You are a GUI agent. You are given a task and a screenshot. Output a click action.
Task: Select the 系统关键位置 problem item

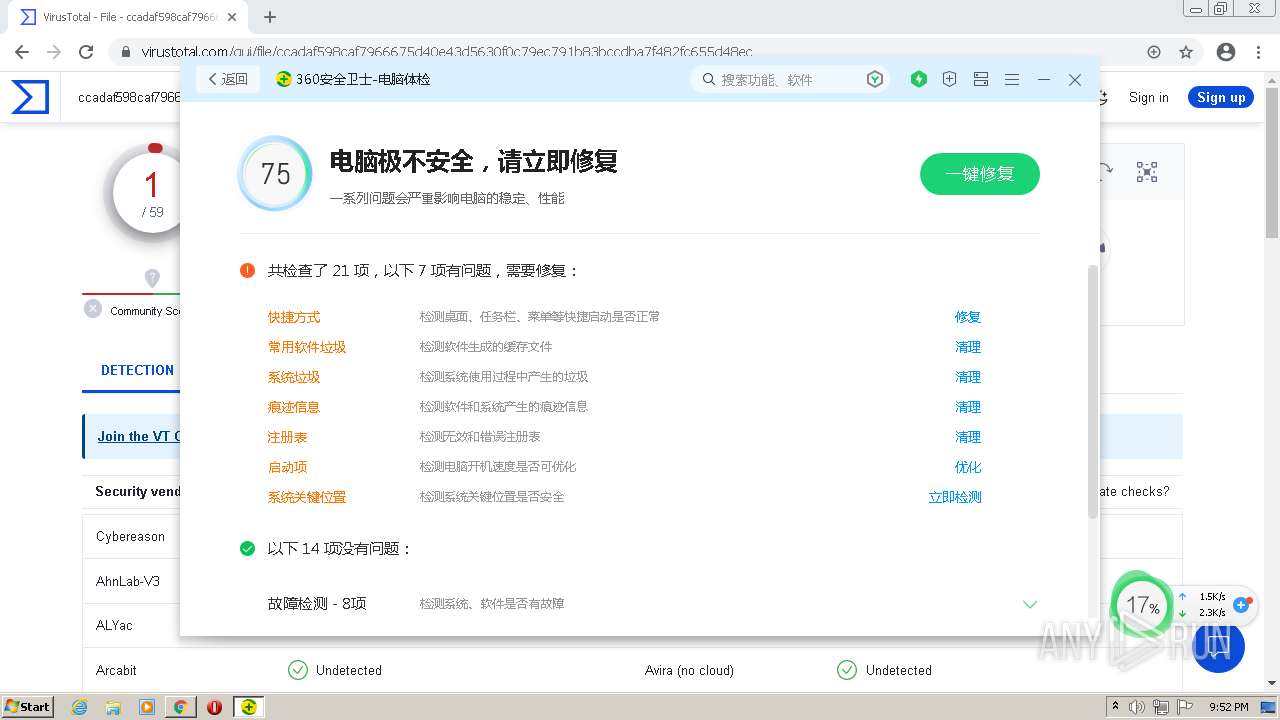[307, 497]
